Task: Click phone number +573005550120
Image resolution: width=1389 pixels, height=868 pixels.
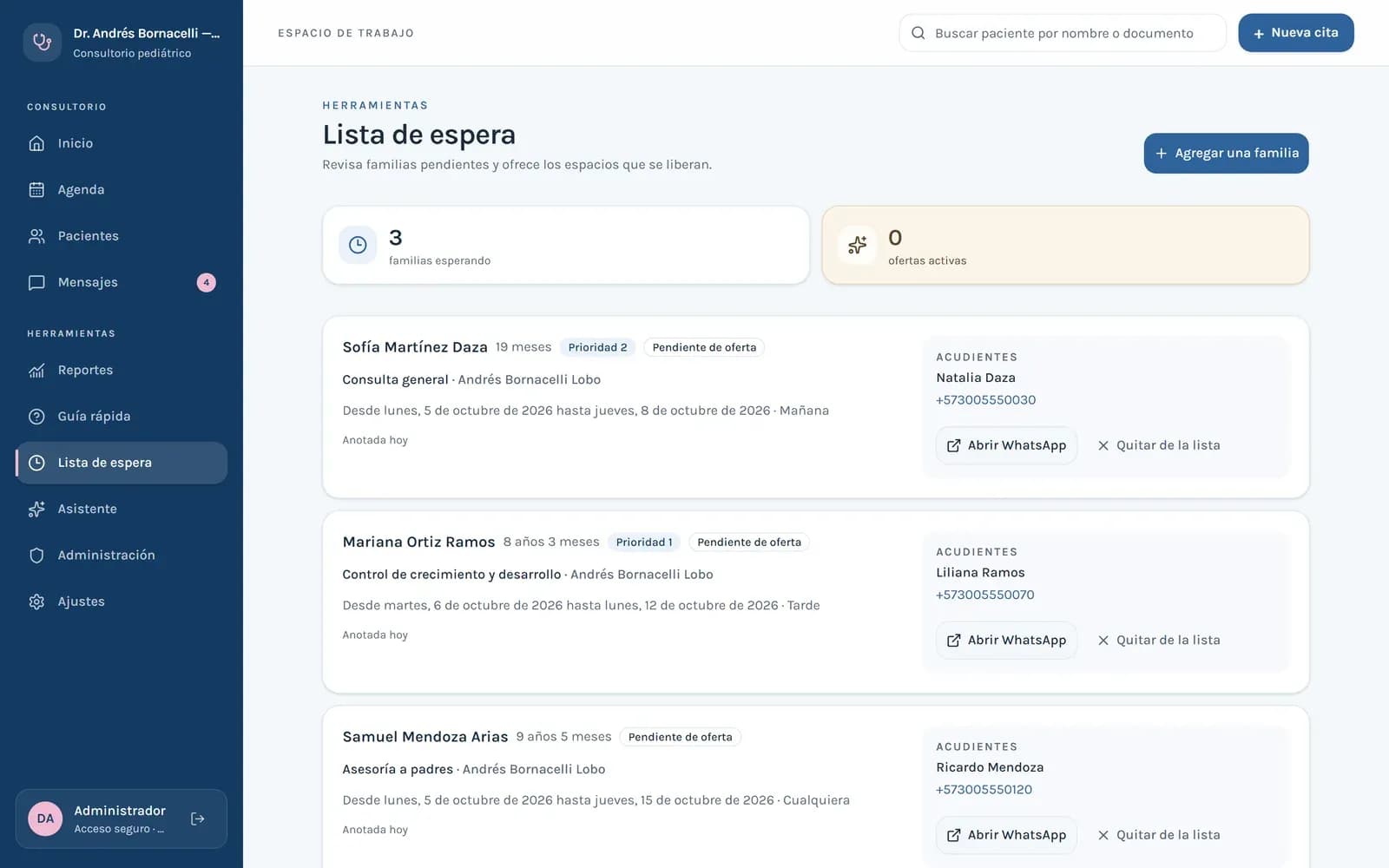Action: (984, 790)
